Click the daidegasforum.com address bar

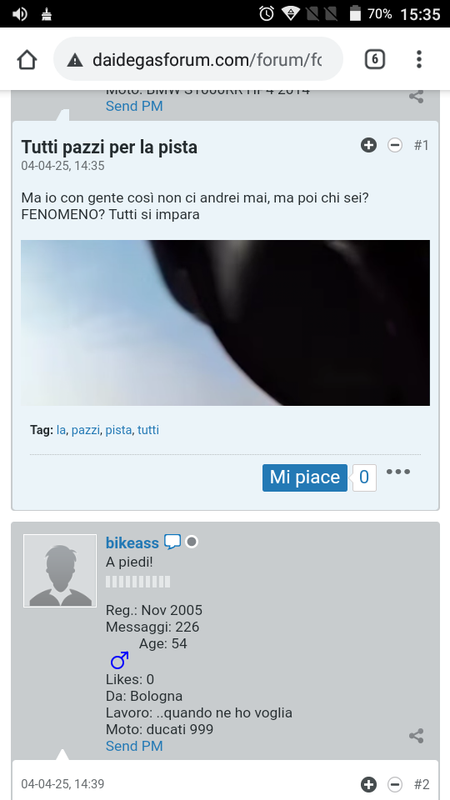(x=198, y=59)
